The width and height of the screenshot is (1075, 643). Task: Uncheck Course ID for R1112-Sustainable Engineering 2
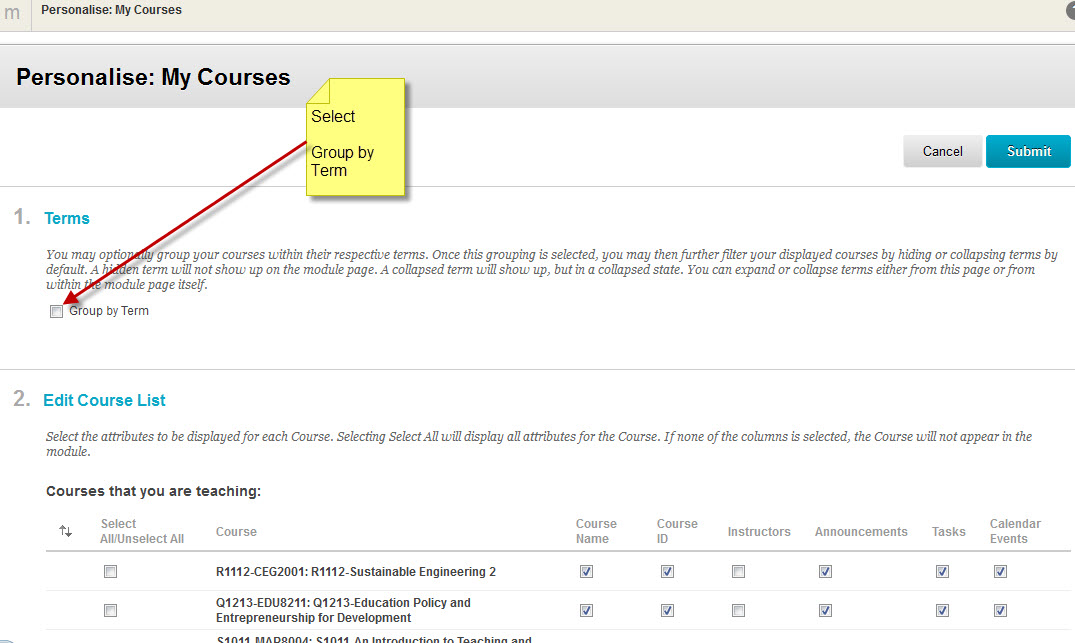point(667,572)
